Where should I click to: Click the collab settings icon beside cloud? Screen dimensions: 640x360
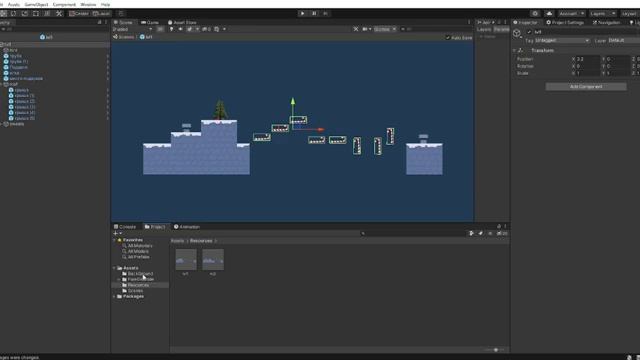pos(535,13)
